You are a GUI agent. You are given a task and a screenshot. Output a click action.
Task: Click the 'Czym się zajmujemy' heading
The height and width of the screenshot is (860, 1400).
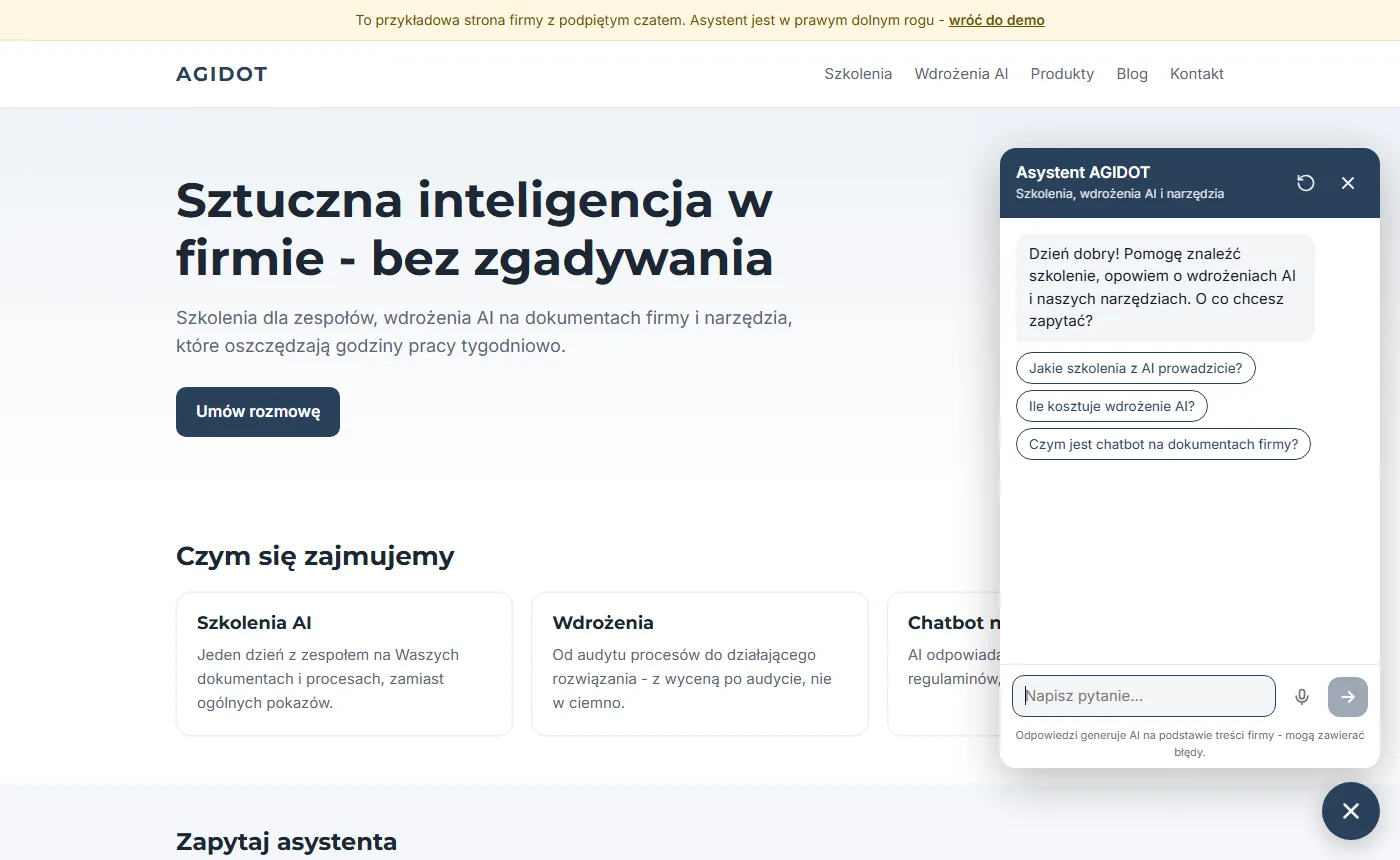pos(315,556)
